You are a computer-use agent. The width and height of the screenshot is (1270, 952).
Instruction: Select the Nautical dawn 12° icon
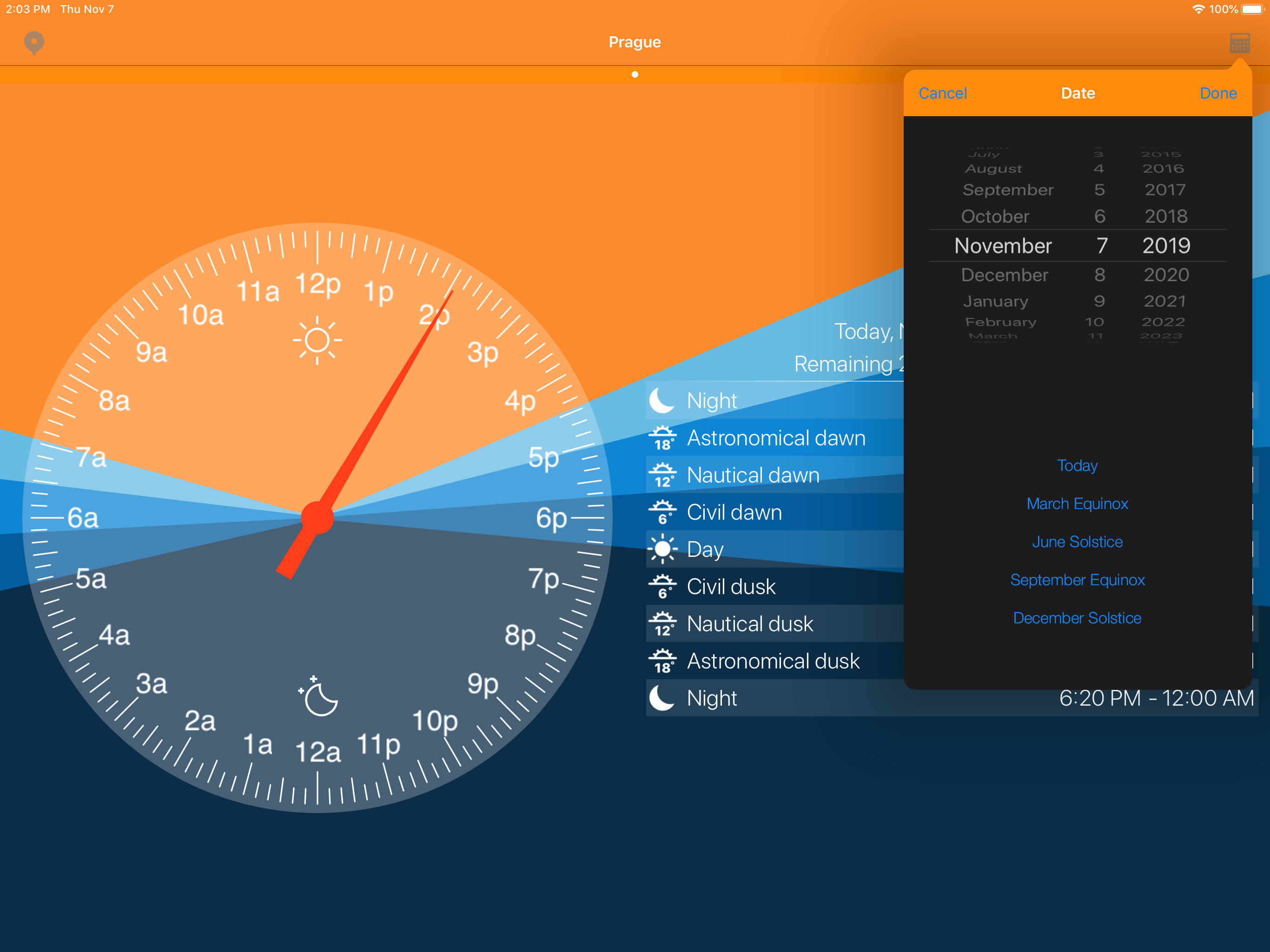point(662,476)
